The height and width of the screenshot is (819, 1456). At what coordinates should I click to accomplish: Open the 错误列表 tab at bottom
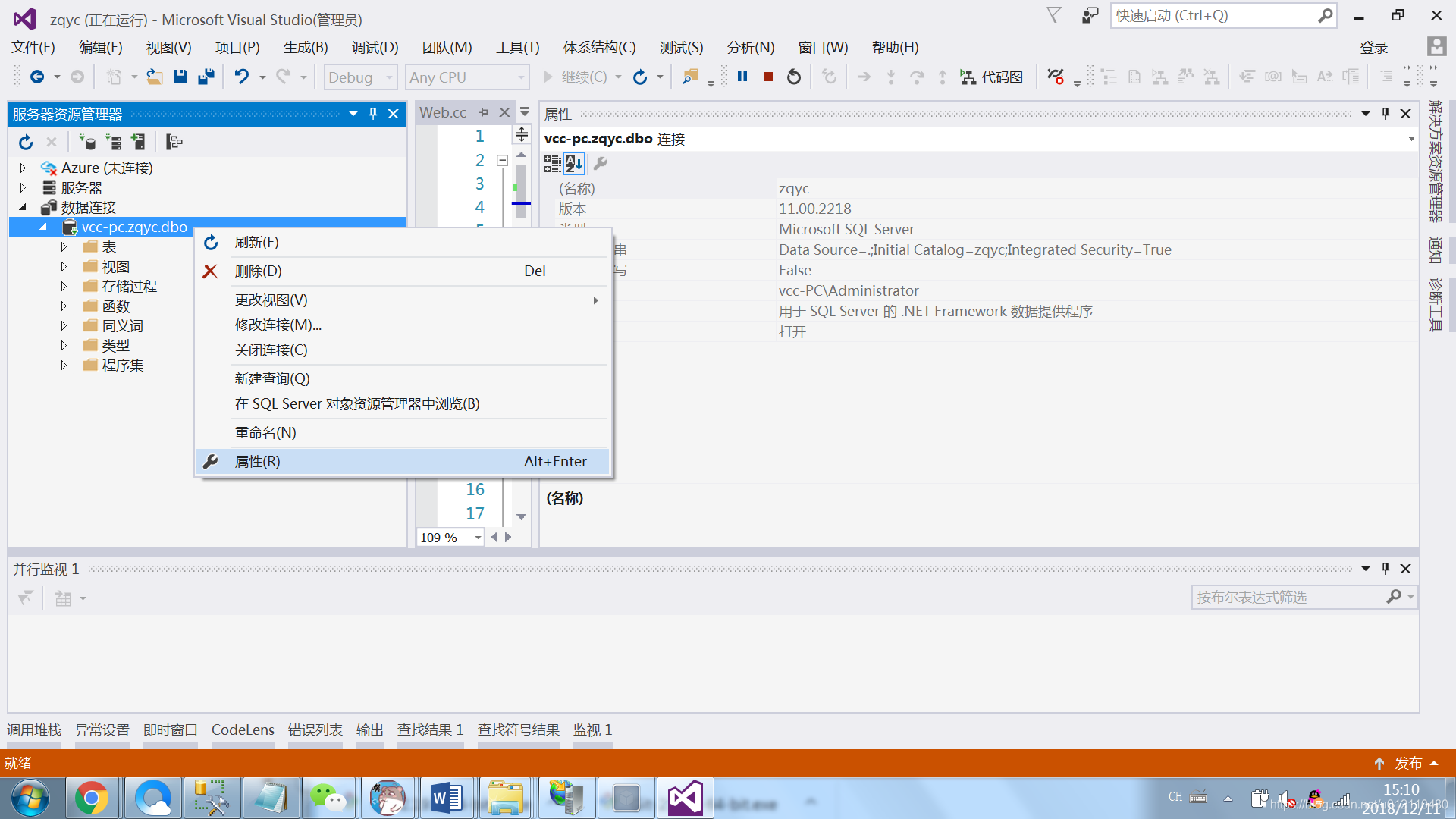pos(315,730)
